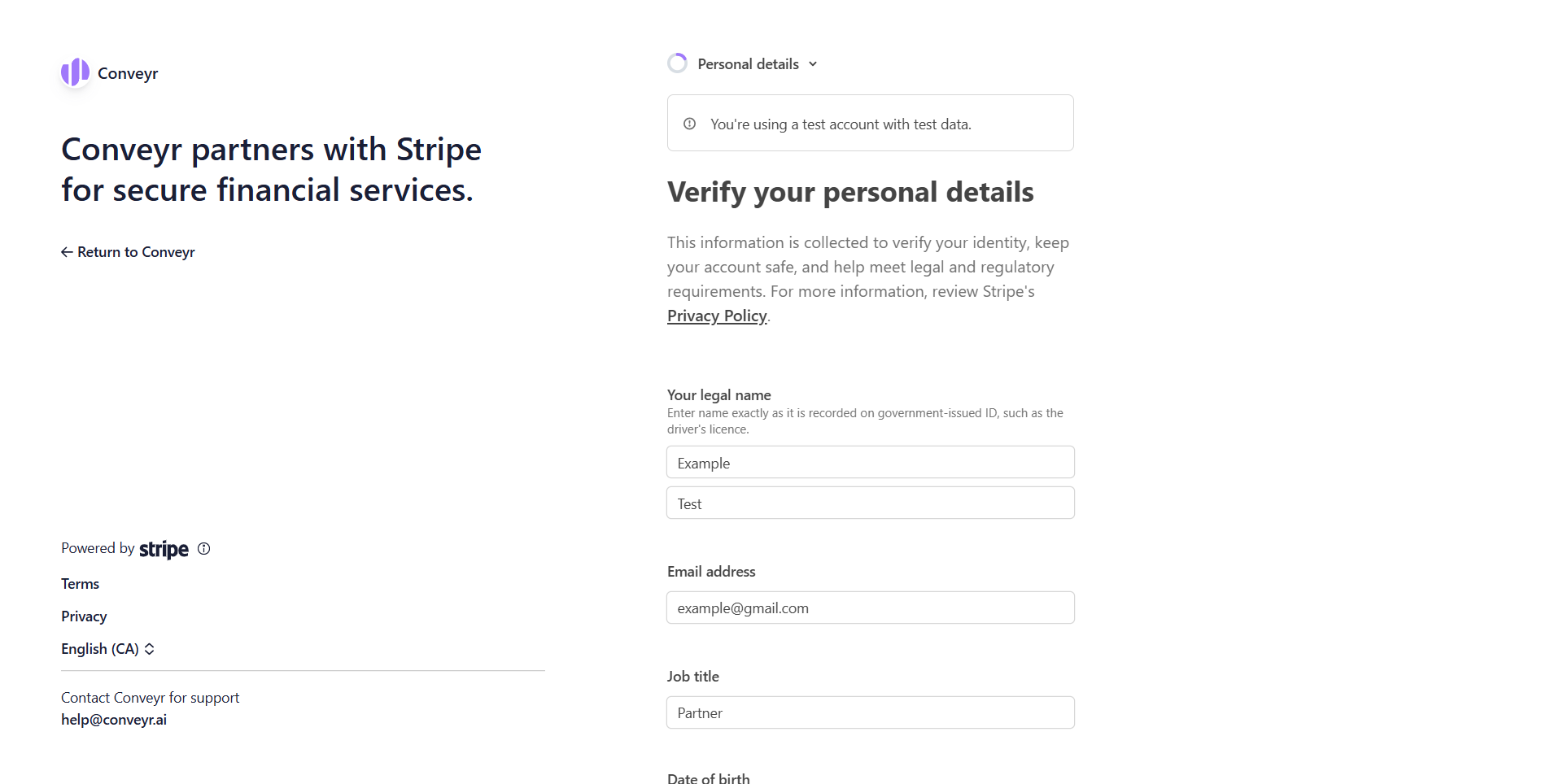Click the back arrow beside Return to Conveyr
Viewport: 1546px width, 784px height.
67,252
